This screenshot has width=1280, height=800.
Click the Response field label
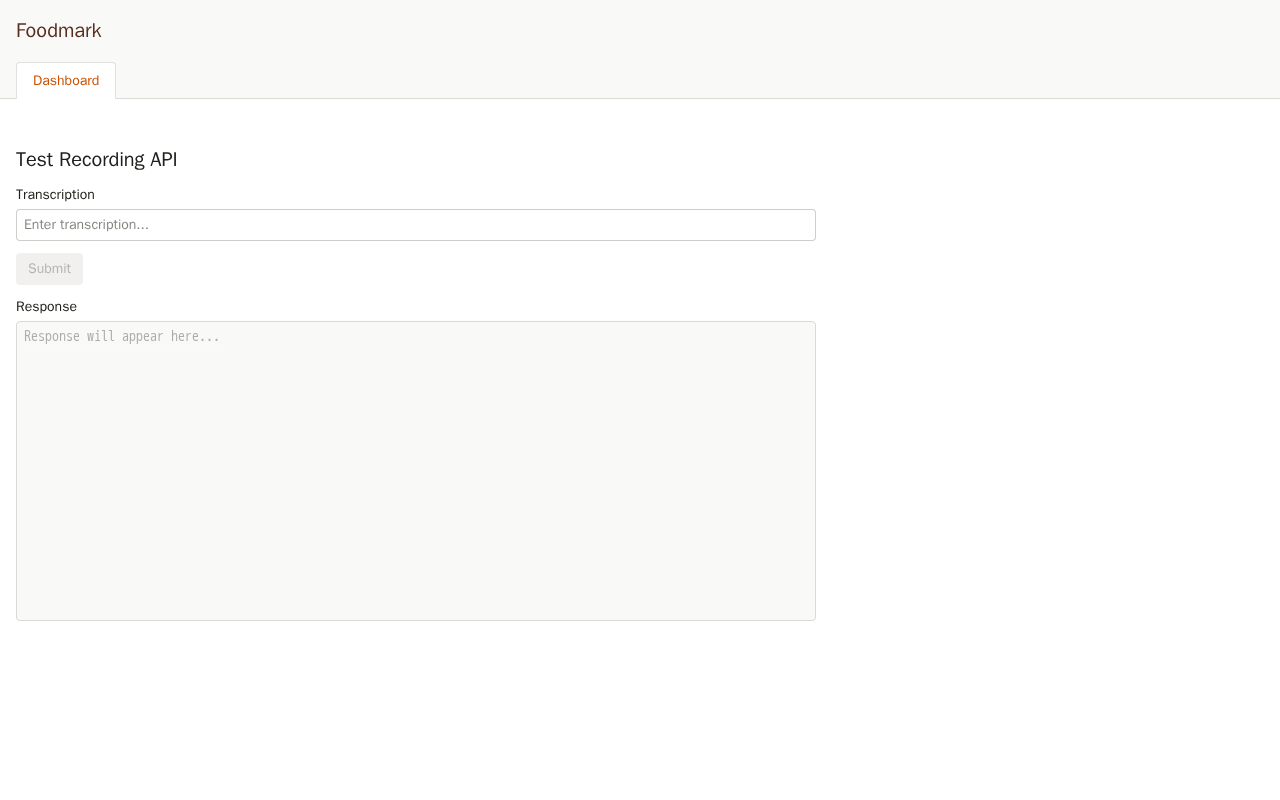[46, 307]
